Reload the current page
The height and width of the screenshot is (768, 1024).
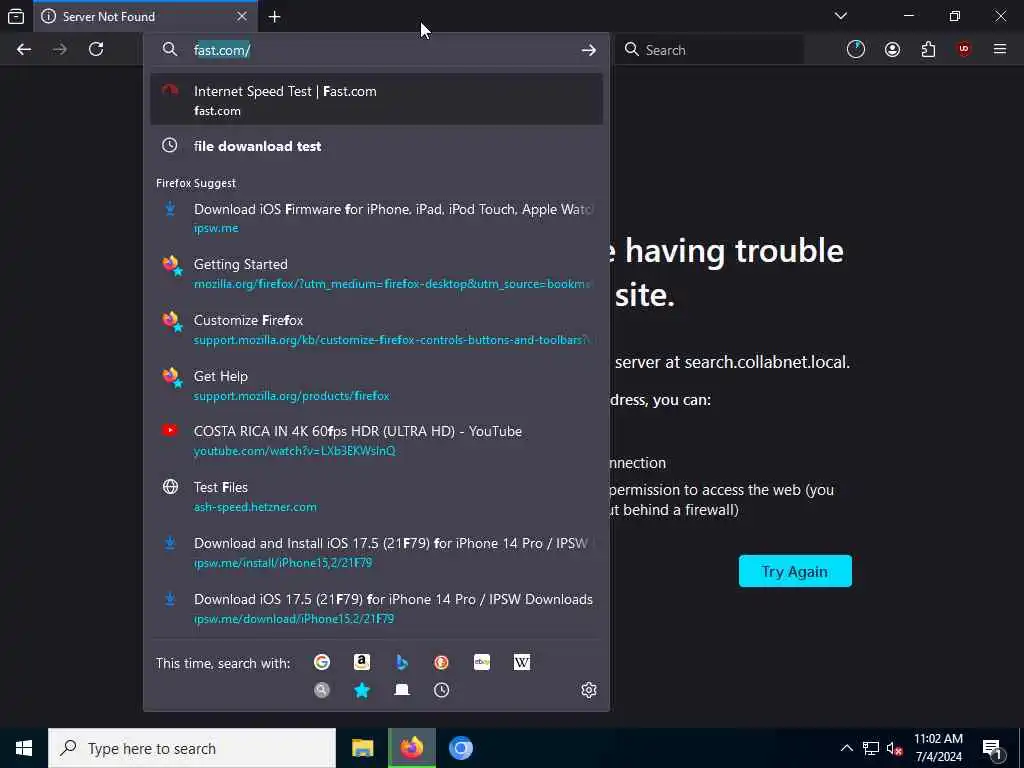click(x=96, y=49)
